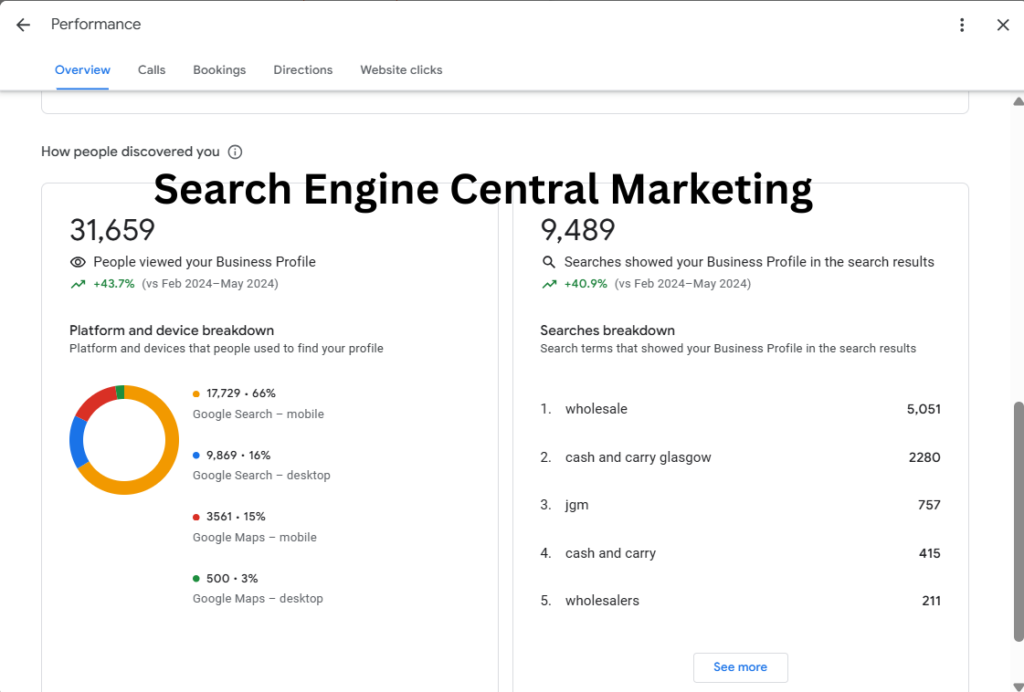The width and height of the screenshot is (1024, 692).
Task: Close the Performance panel with X
Action: tap(1003, 25)
